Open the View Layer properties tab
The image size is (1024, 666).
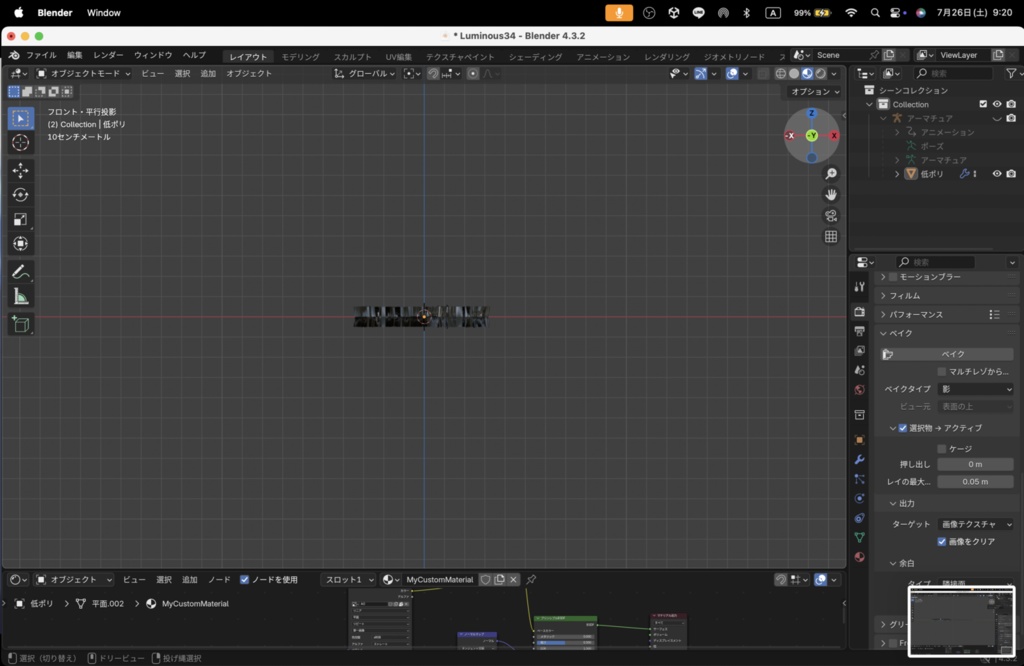(859, 351)
